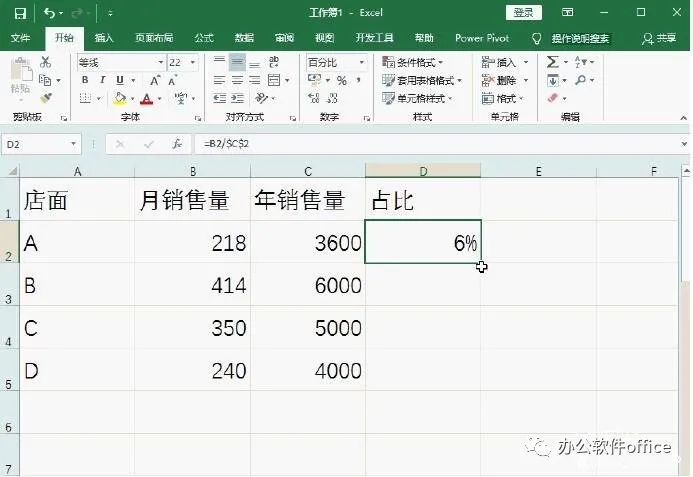Image resolution: width=693 pixels, height=477 pixels.
Task: Click the Undo arrow icon
Action: click(x=49, y=13)
